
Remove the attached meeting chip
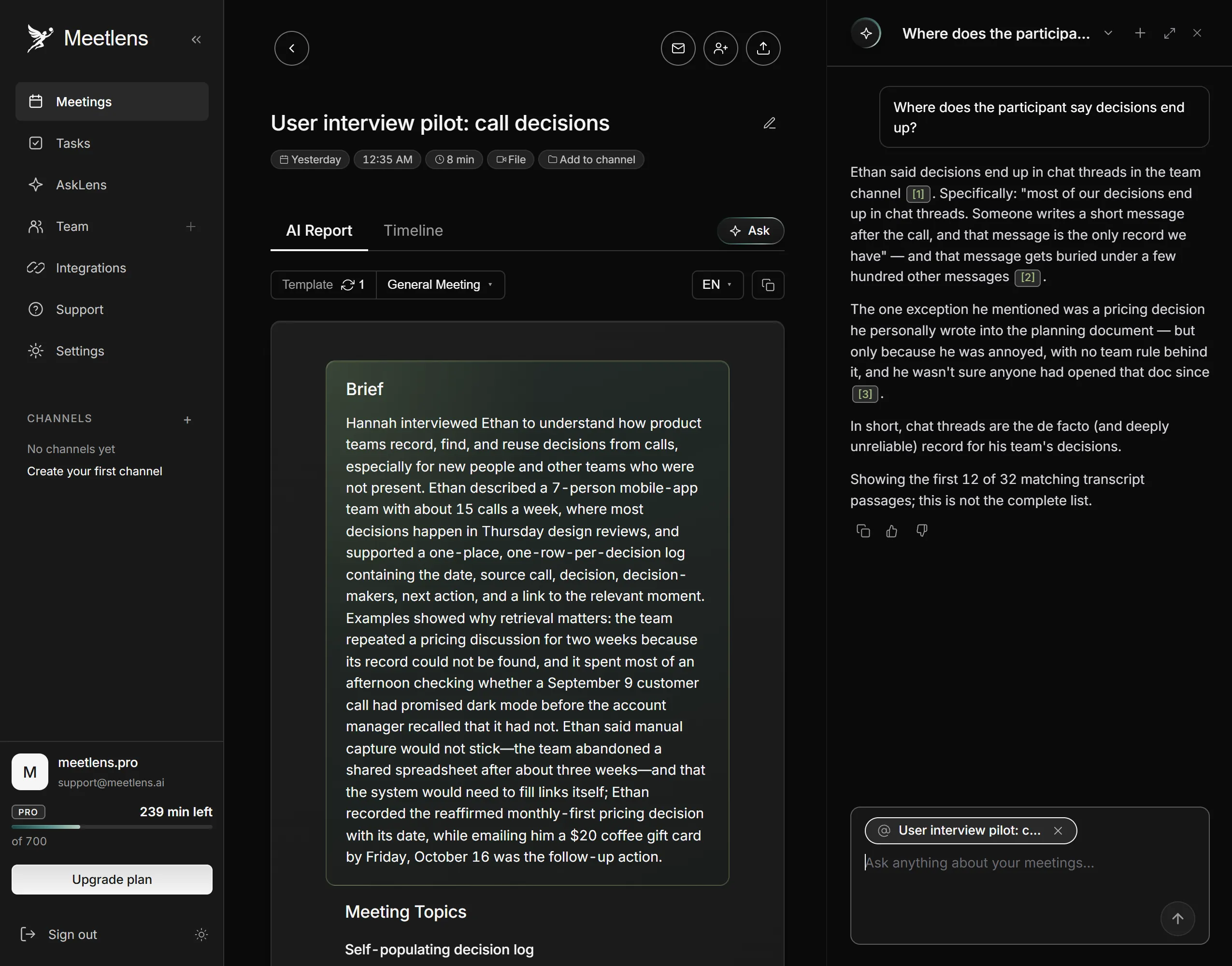[1058, 830]
